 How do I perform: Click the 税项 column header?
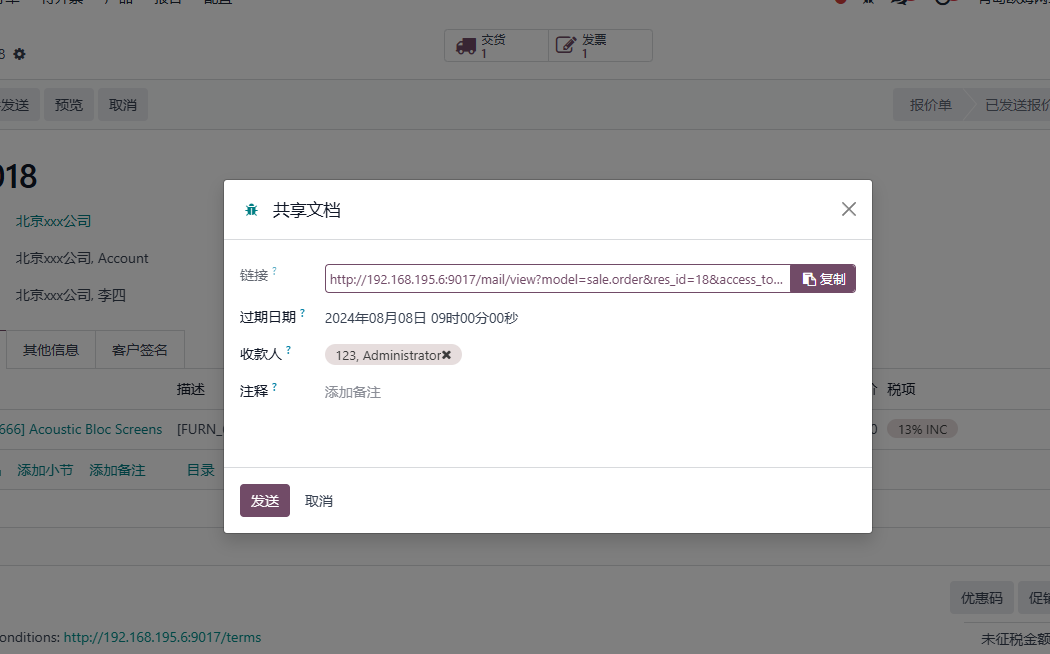click(901, 389)
